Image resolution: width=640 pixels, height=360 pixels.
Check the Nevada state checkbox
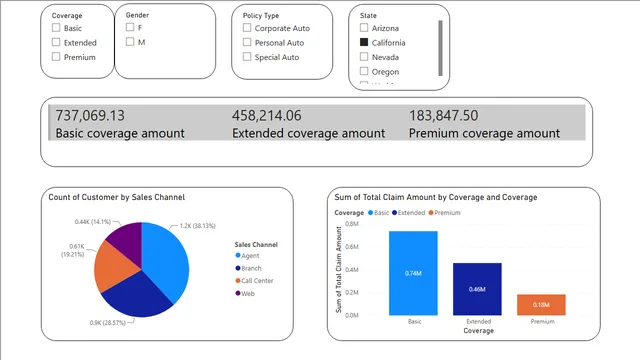(x=364, y=57)
